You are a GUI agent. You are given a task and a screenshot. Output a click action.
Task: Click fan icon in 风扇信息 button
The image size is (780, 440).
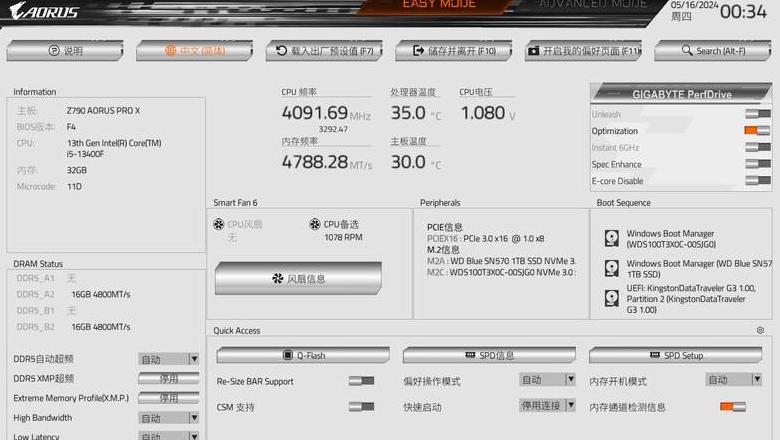click(278, 278)
